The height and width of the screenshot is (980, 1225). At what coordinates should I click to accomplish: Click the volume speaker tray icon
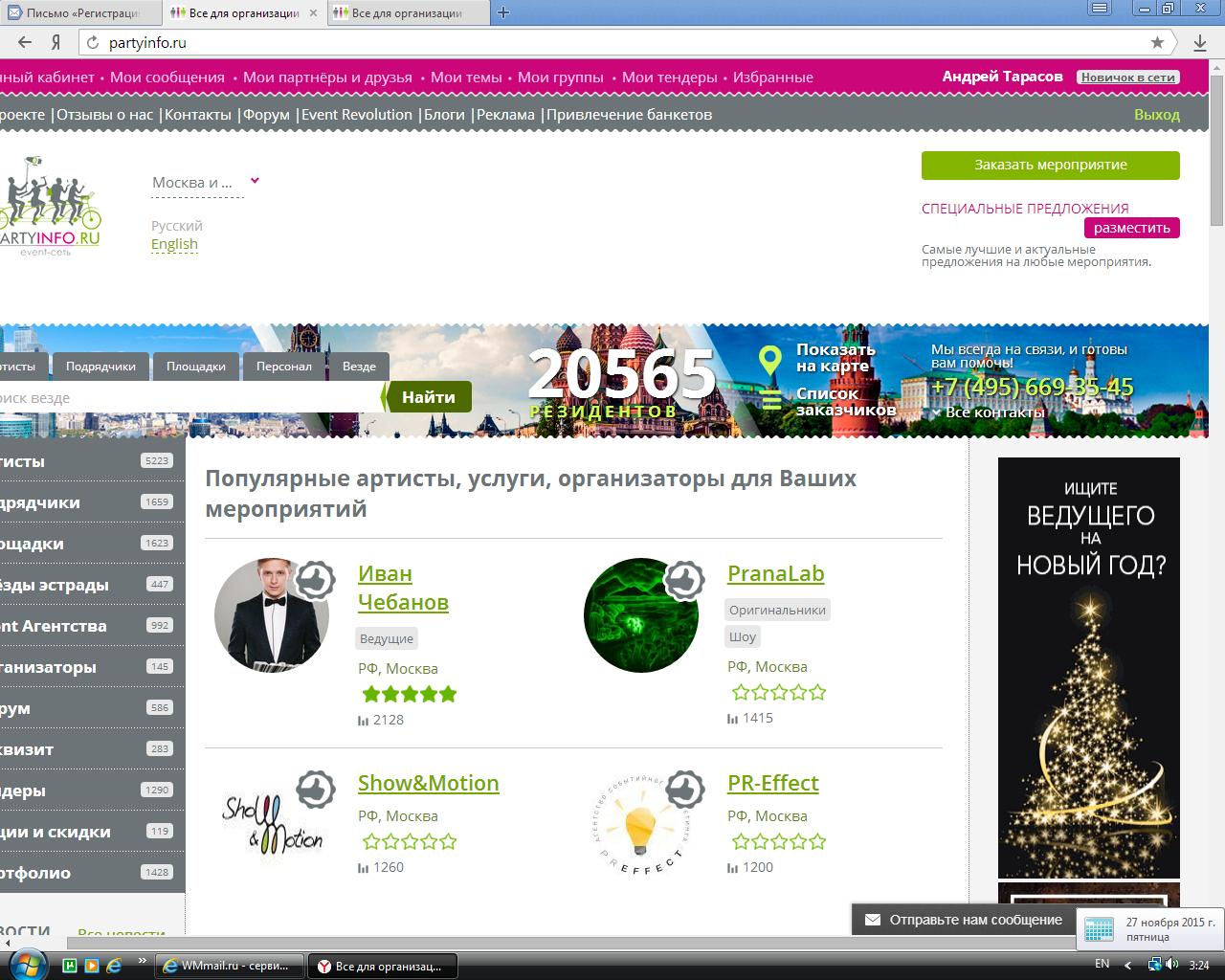coord(1173,964)
